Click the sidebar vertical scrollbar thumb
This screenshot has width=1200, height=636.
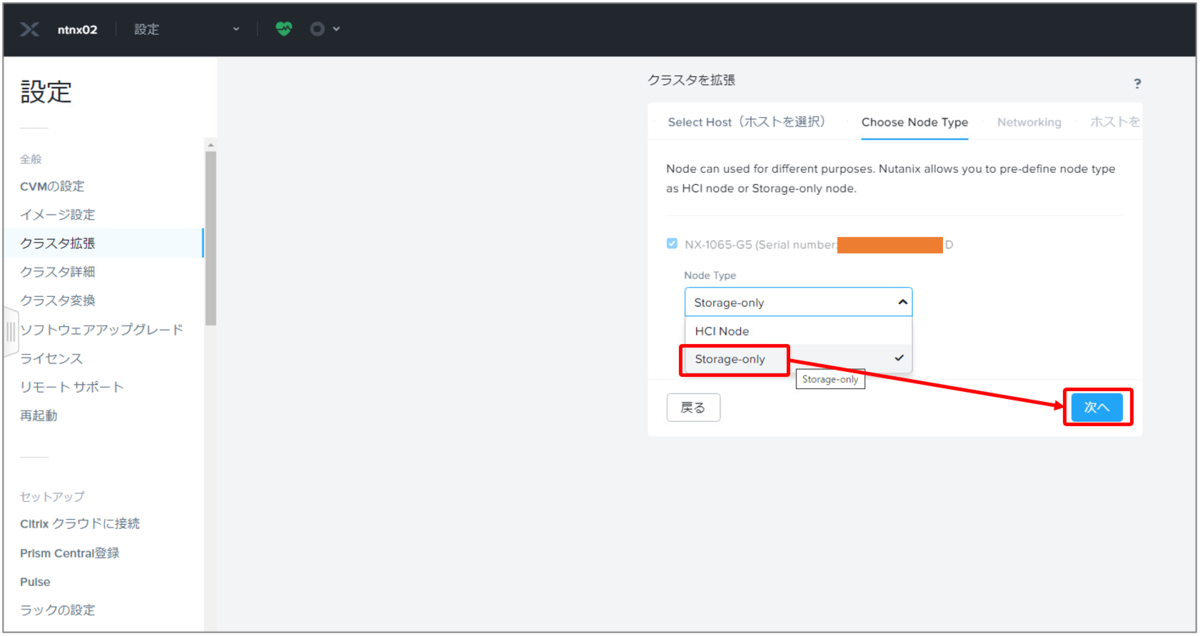pos(210,238)
